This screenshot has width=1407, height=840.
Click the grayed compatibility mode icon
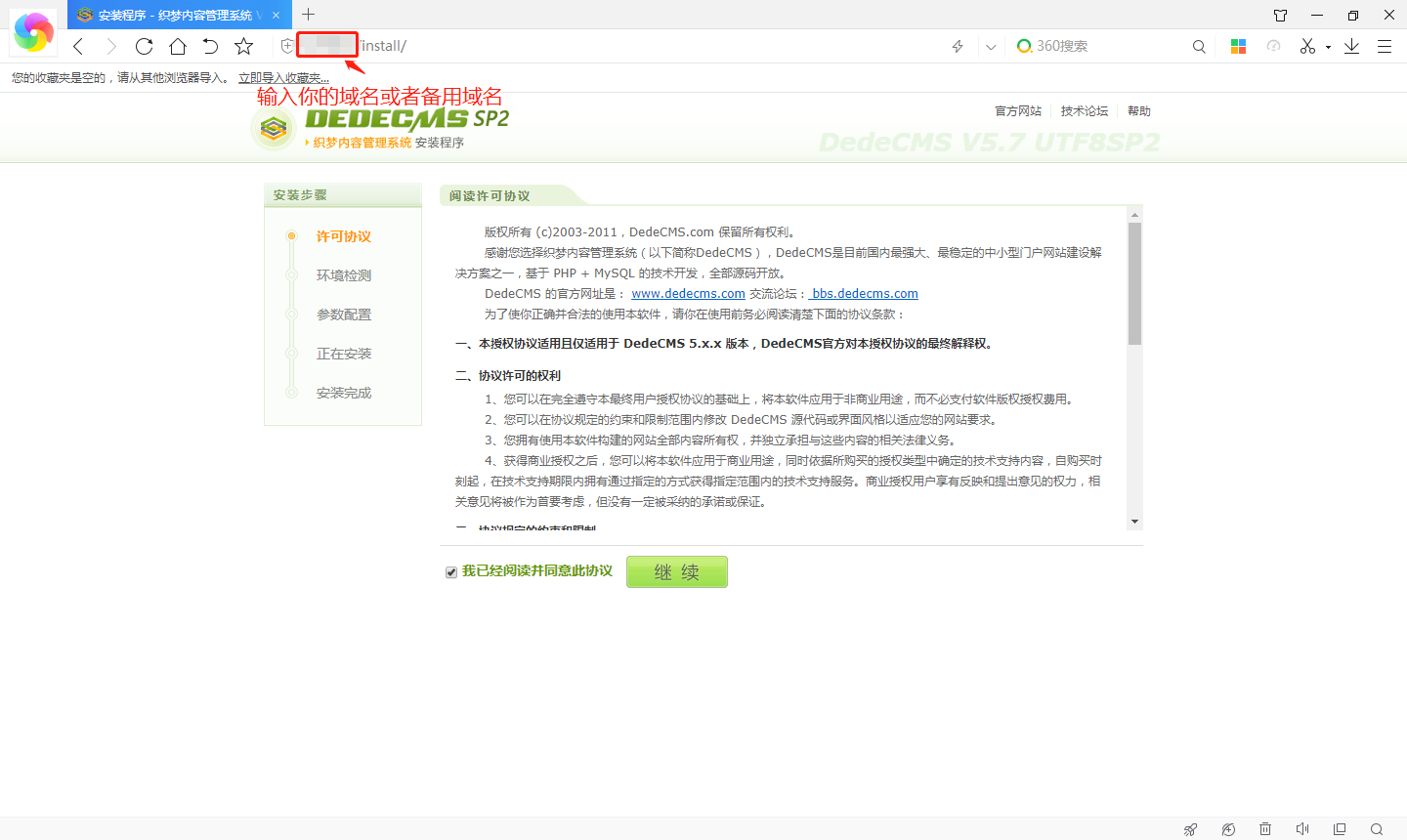coord(1273,46)
